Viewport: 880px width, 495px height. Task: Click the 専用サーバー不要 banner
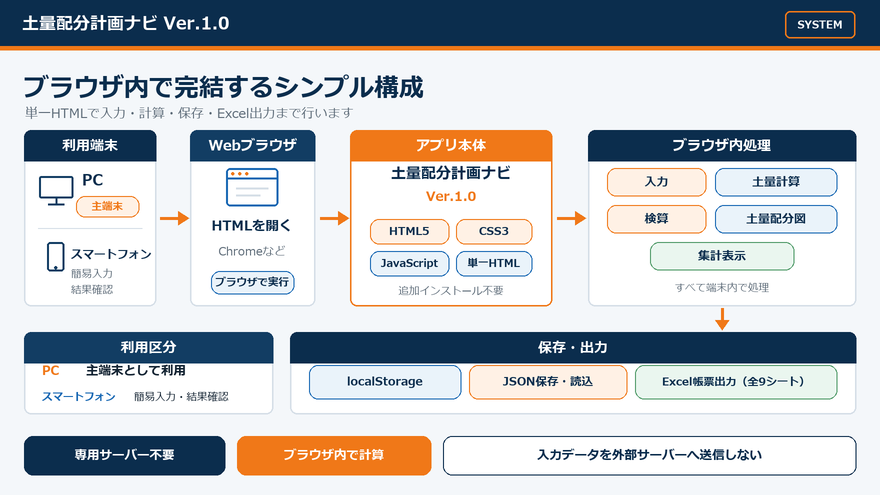coord(125,456)
